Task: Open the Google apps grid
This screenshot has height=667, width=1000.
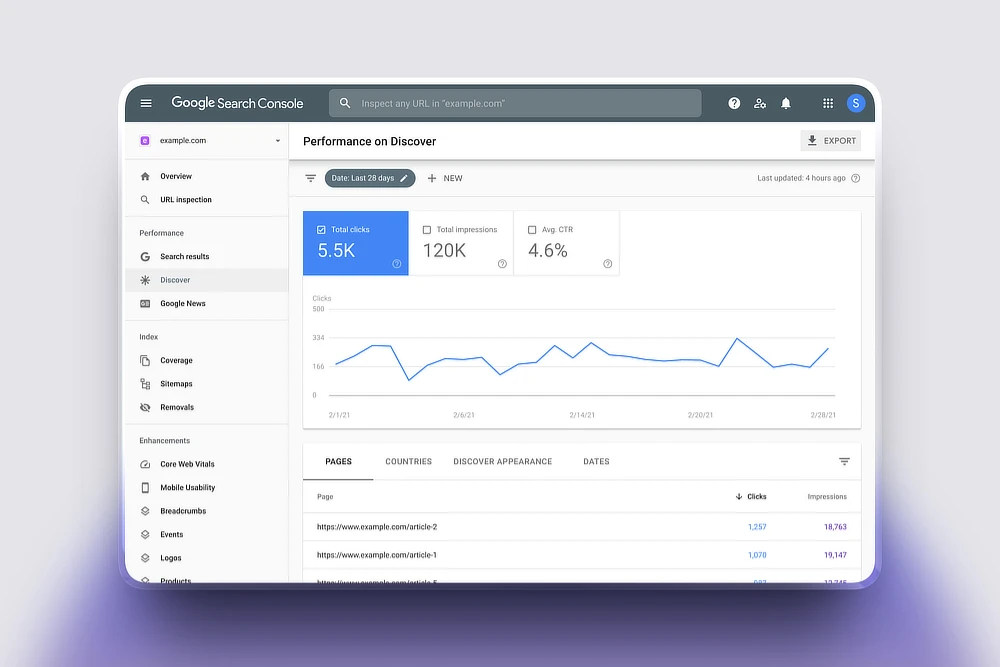Action: pos(828,103)
